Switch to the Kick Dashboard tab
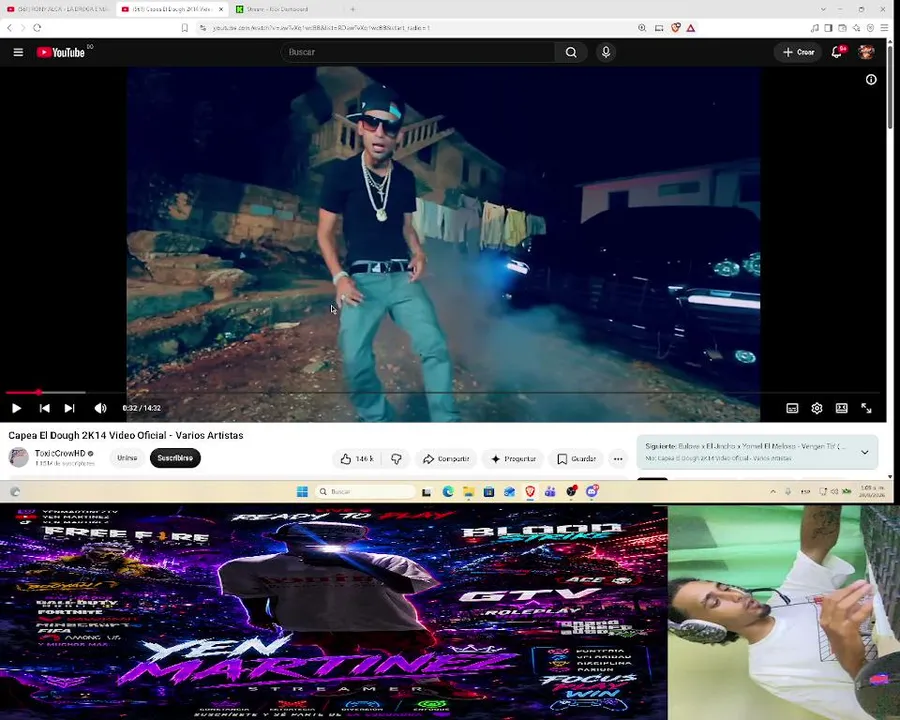This screenshot has width=900, height=720. [278, 9]
